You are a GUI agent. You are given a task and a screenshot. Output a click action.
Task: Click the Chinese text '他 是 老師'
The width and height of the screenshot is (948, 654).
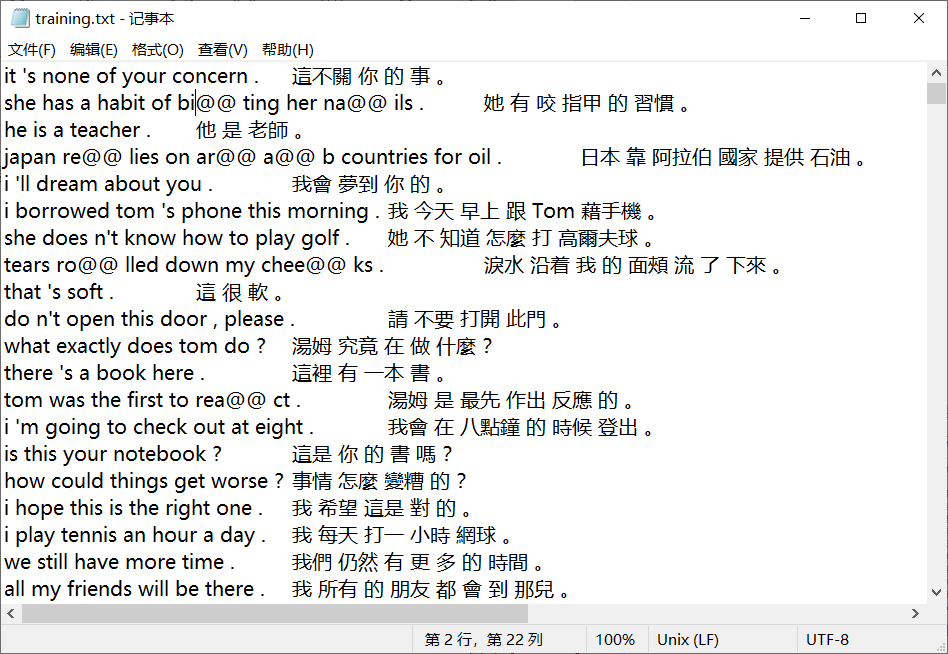coord(242,130)
